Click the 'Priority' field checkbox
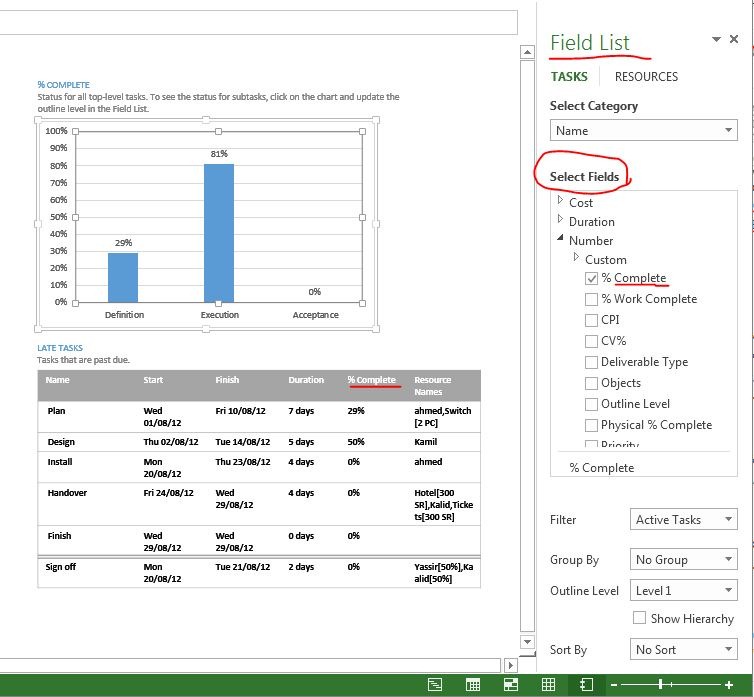 click(x=591, y=444)
